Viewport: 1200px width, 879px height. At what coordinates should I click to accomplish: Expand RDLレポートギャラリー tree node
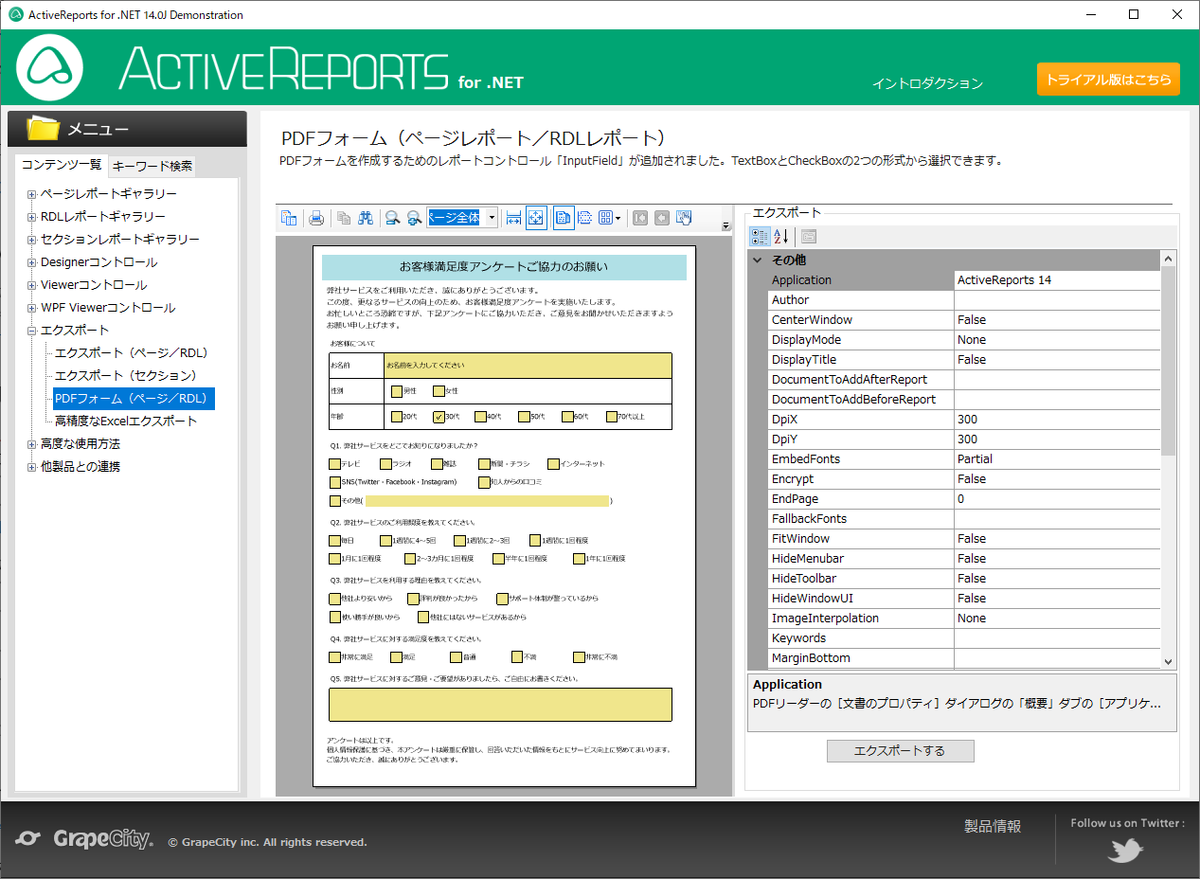click(31, 217)
